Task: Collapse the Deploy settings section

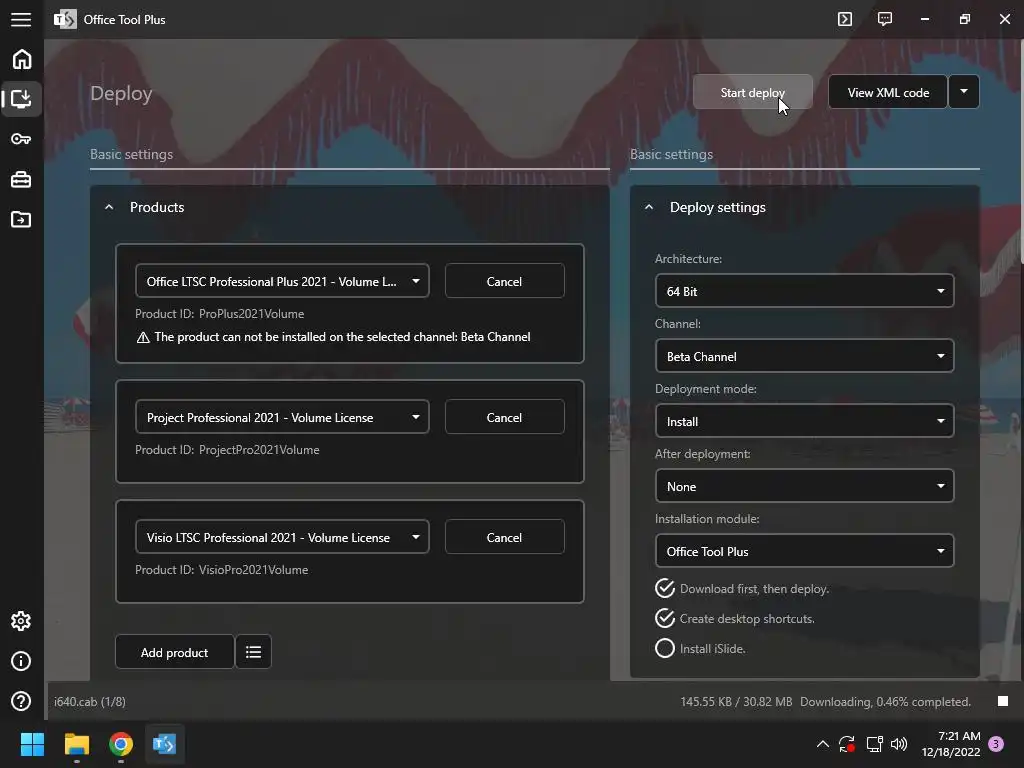Action: pos(648,207)
